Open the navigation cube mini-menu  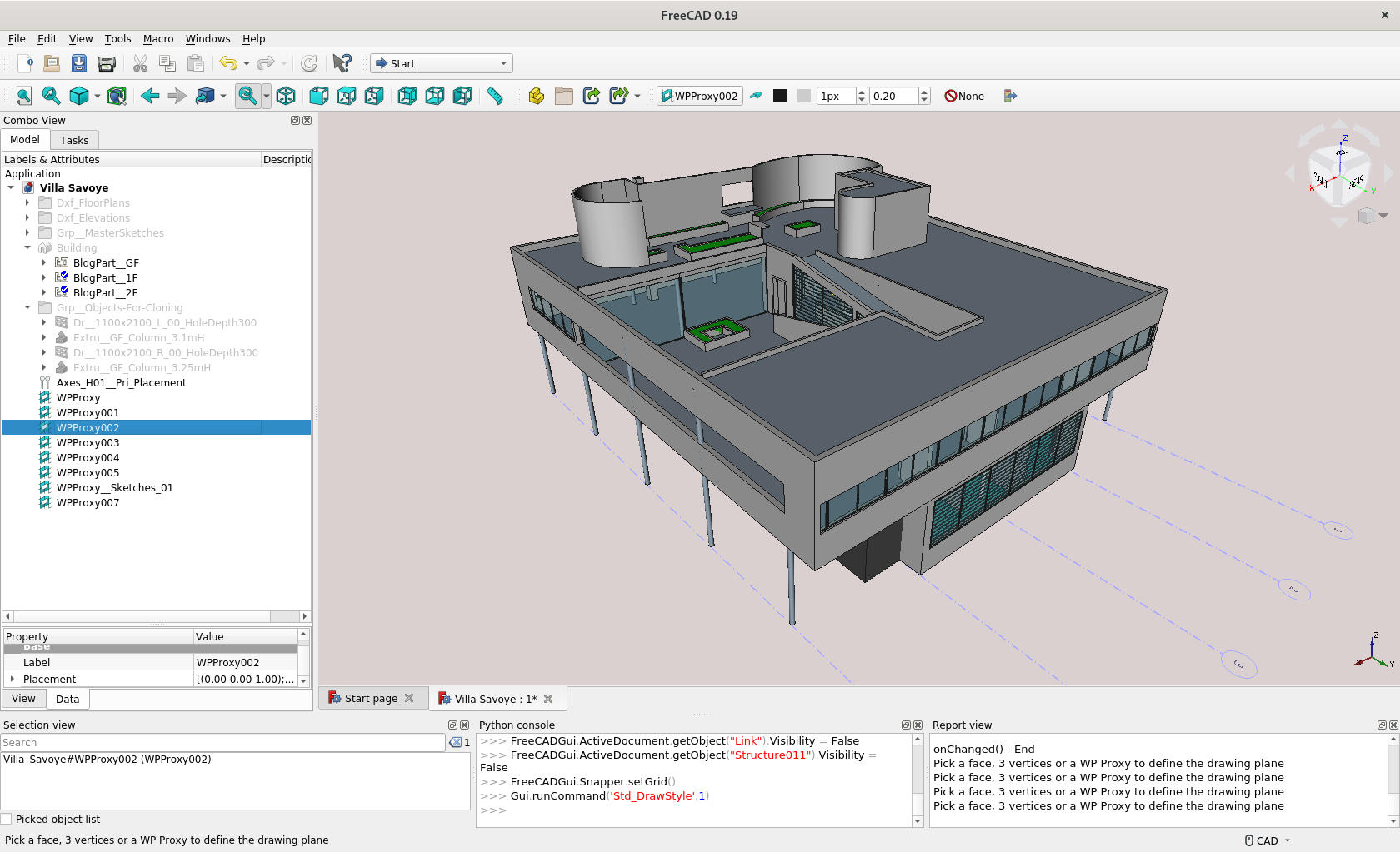click(1371, 216)
